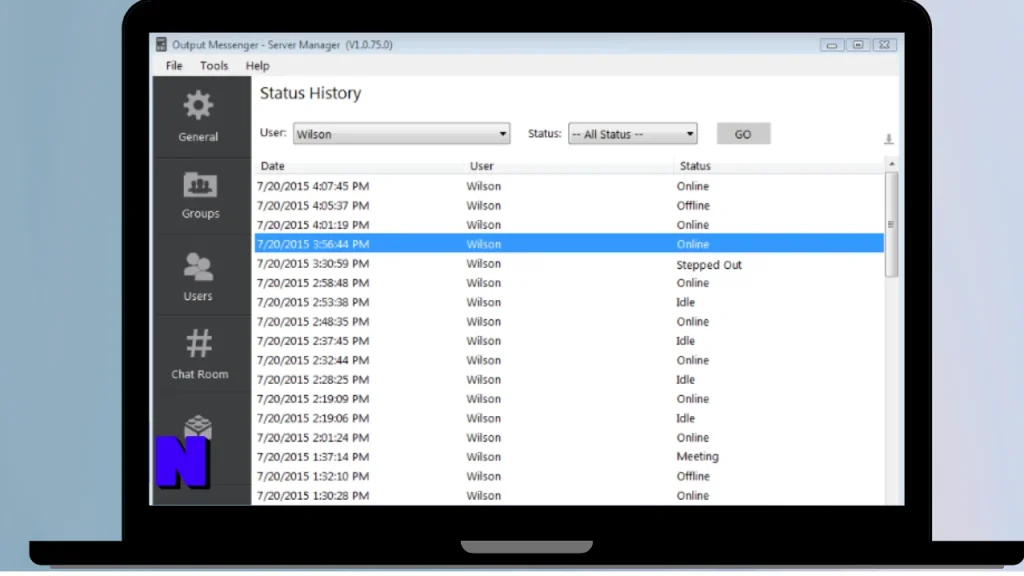Open the Help menu
1024x576 pixels.
pos(257,65)
